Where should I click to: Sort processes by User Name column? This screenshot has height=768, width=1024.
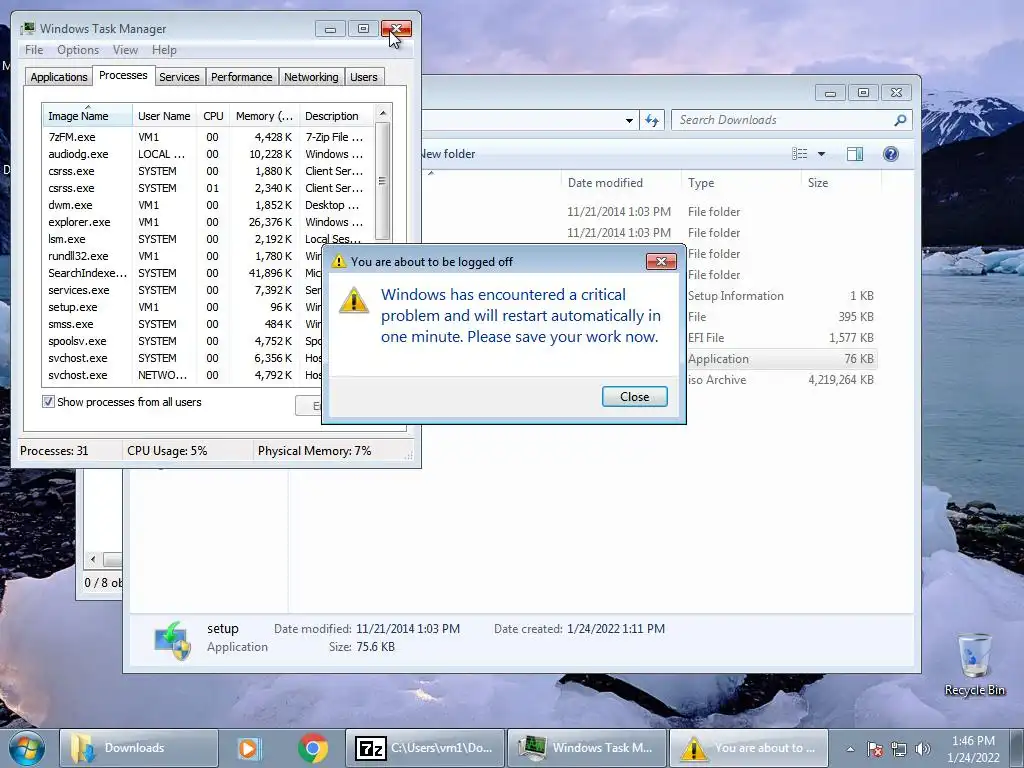point(164,116)
